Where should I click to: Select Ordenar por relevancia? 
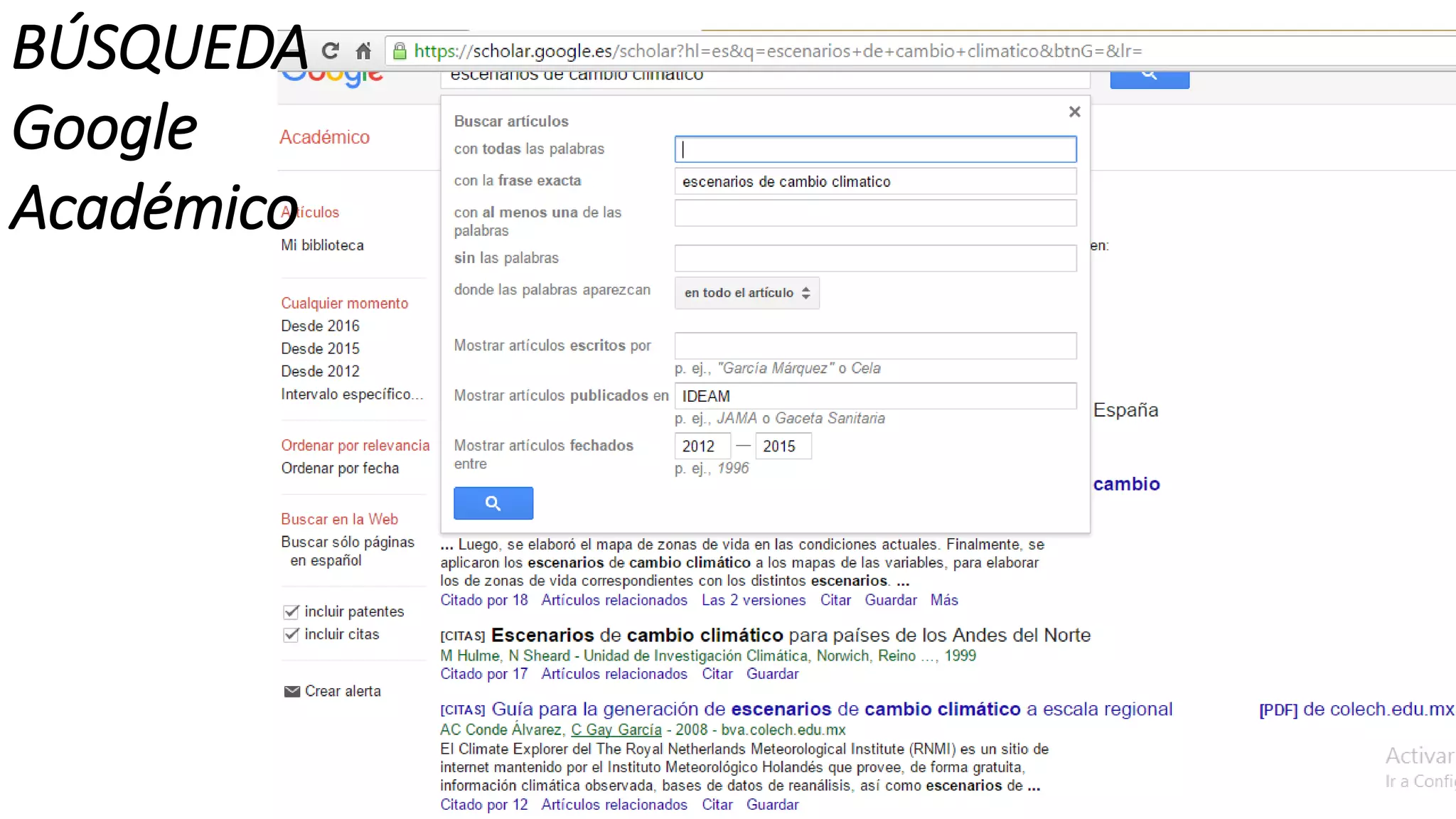(x=355, y=446)
